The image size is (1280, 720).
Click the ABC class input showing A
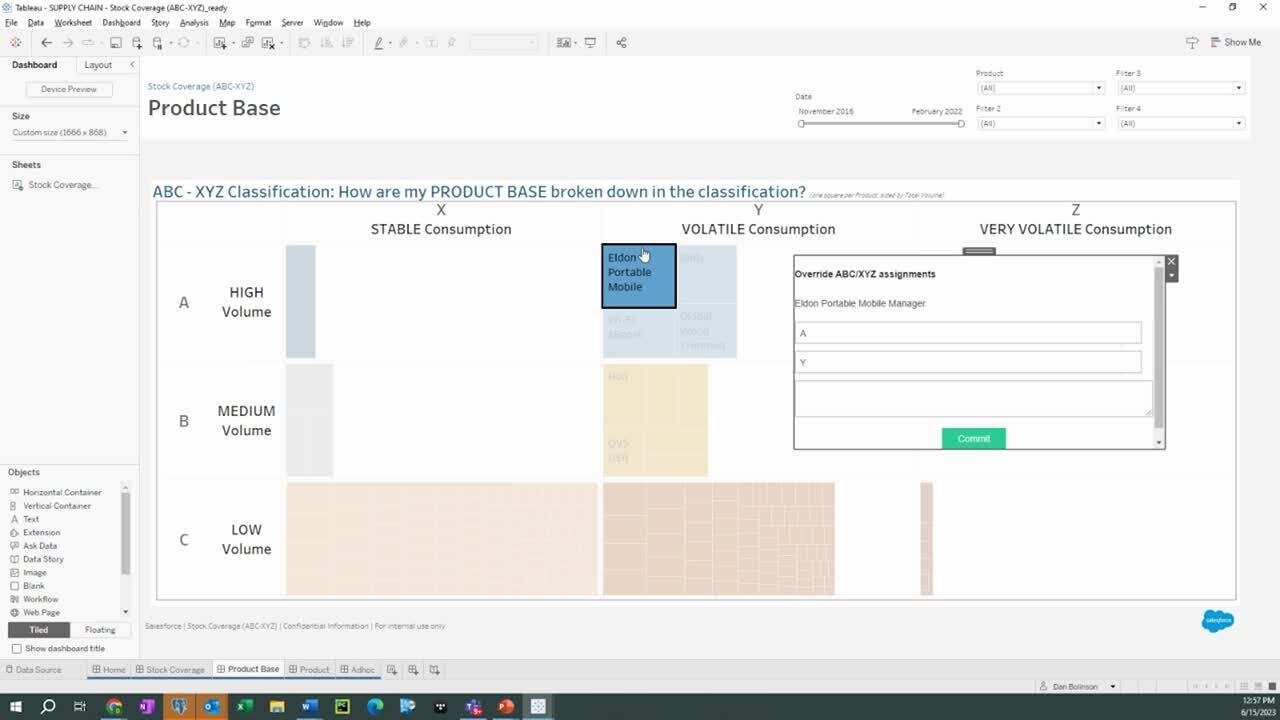[x=968, y=333]
